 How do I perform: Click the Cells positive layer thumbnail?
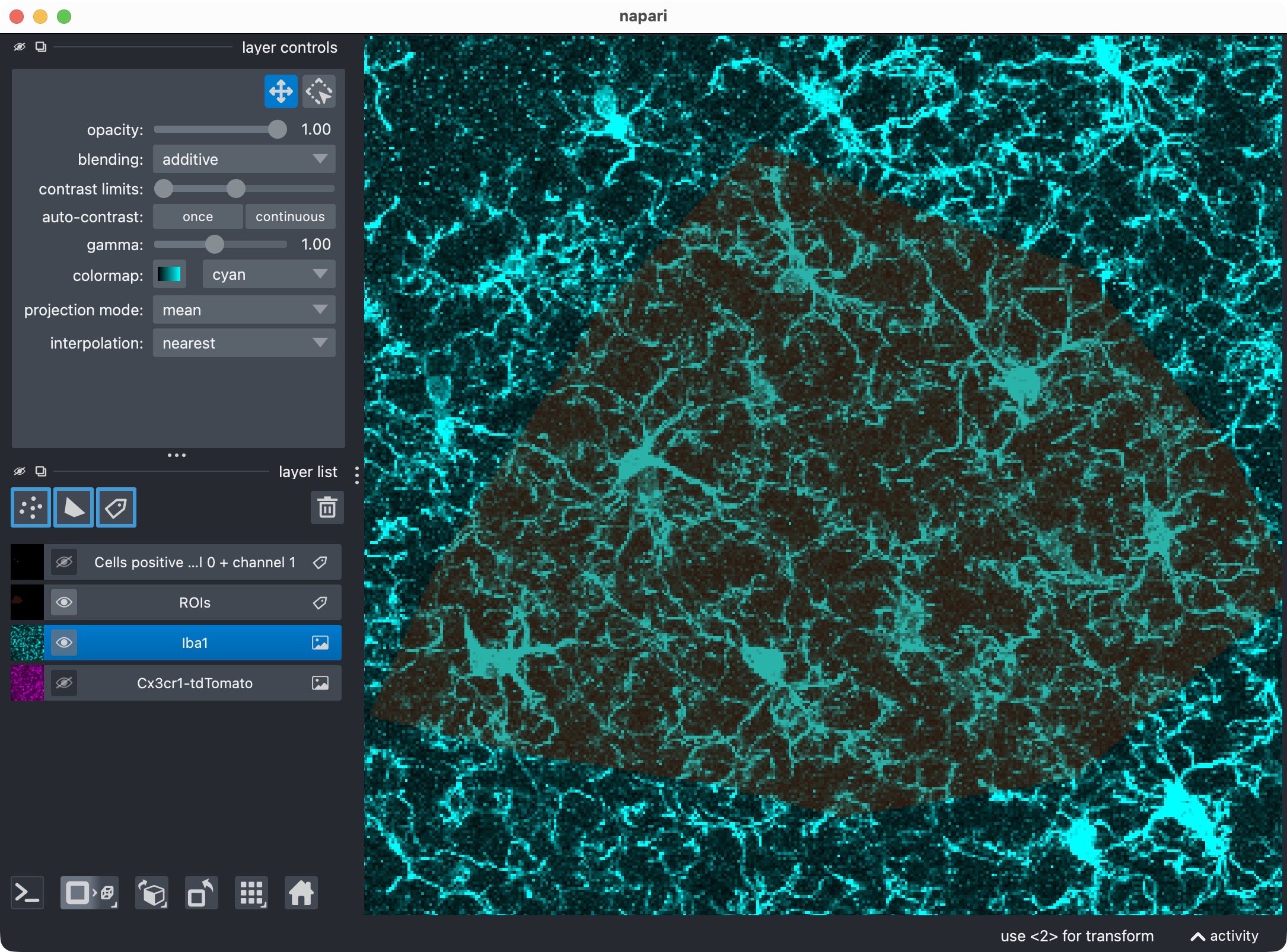tap(27, 562)
